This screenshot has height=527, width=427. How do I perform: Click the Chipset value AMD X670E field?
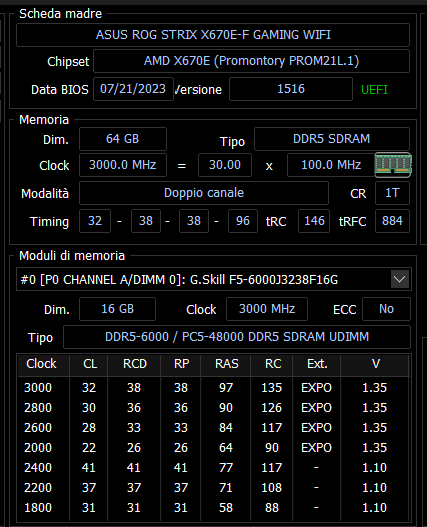(251, 61)
